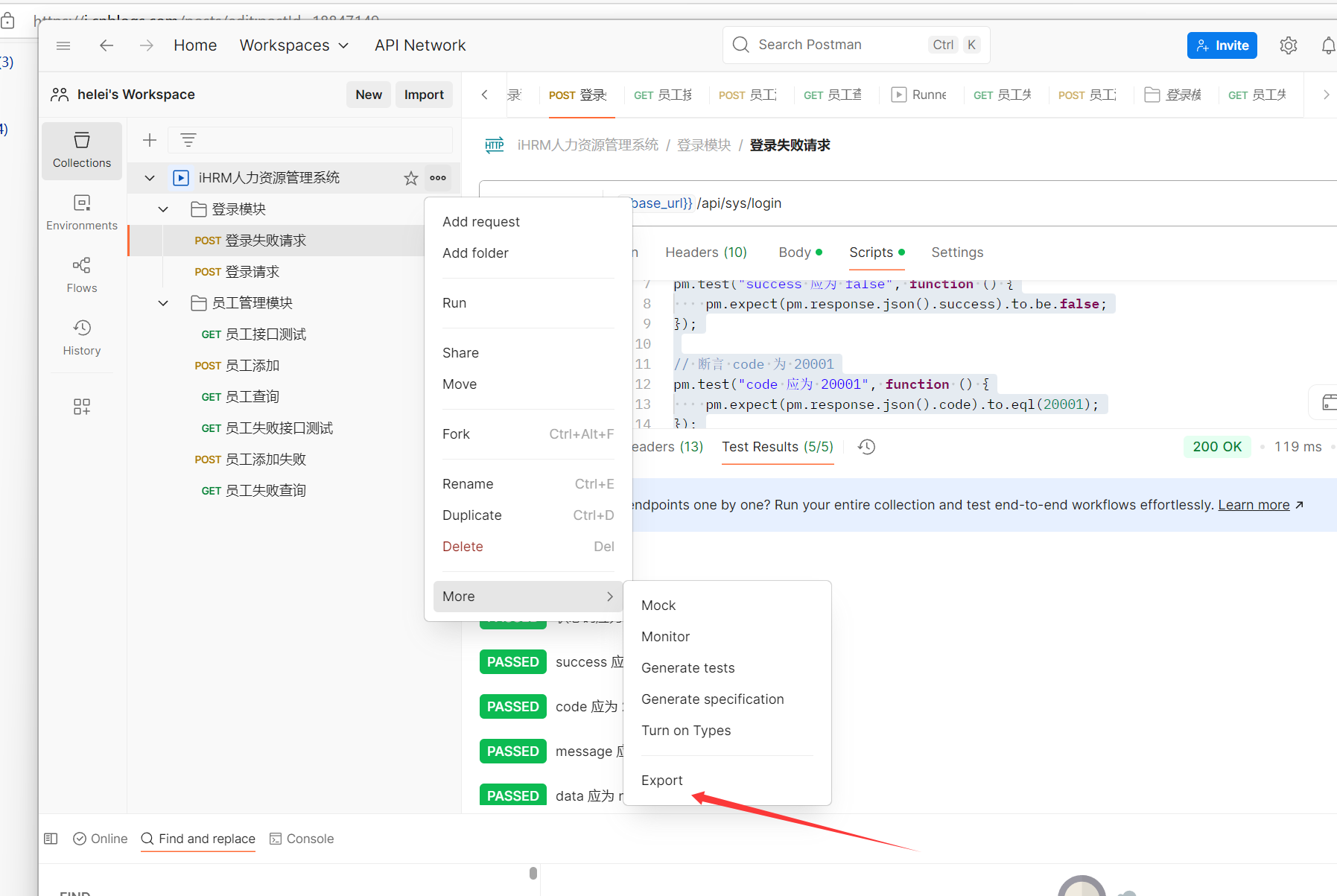Click the collection run icon beside iHRM人力资源管理系统

click(x=181, y=178)
